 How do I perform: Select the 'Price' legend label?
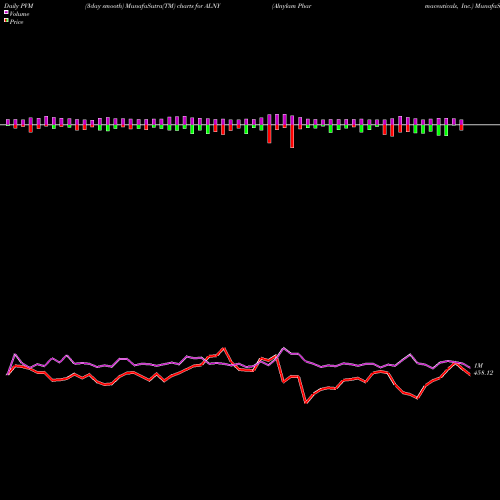tap(16, 22)
